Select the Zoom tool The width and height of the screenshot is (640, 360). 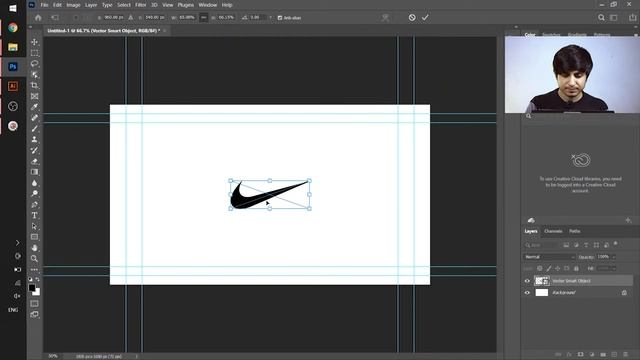point(34,258)
